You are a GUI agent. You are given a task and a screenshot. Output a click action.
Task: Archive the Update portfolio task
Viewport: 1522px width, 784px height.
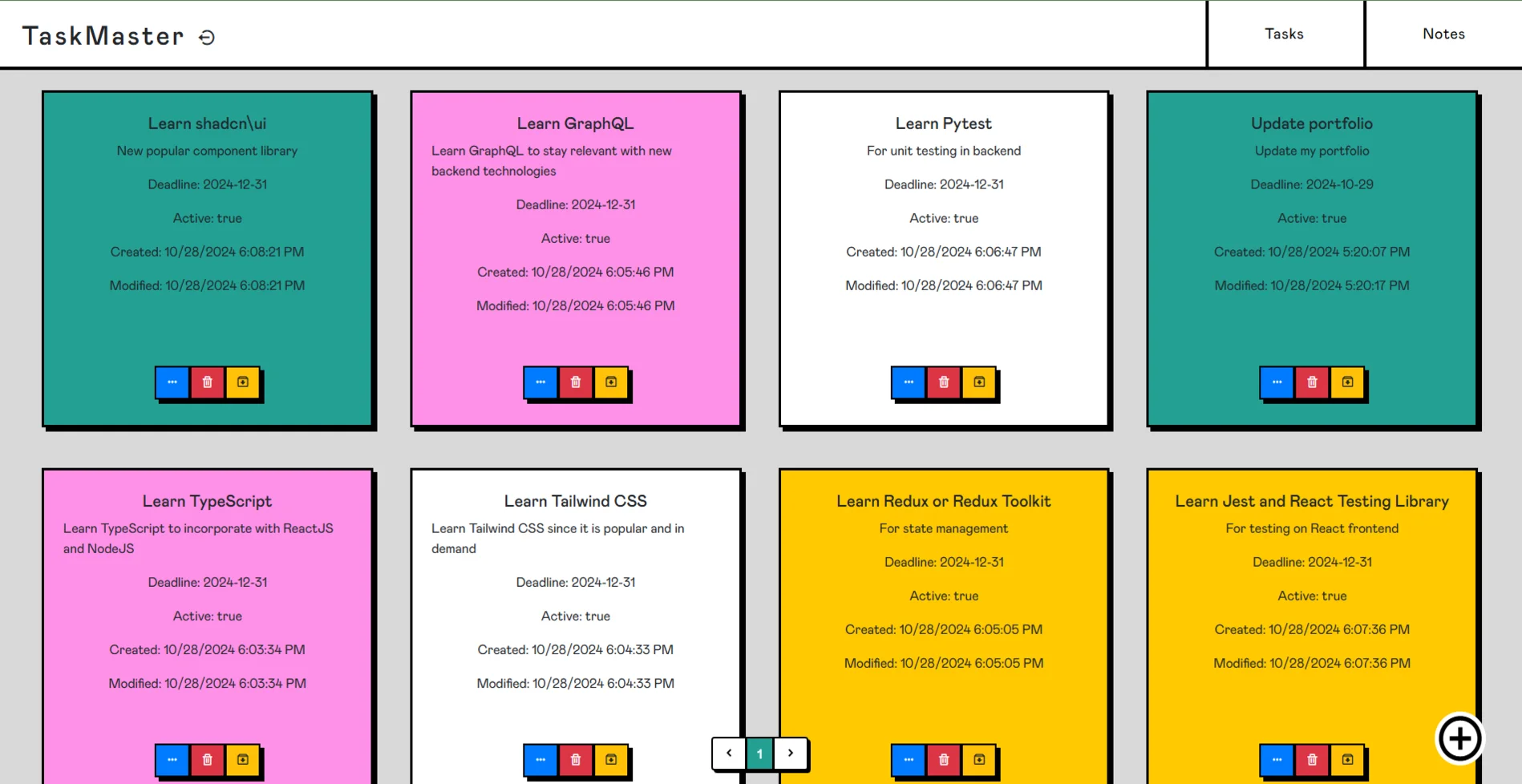(x=1347, y=382)
